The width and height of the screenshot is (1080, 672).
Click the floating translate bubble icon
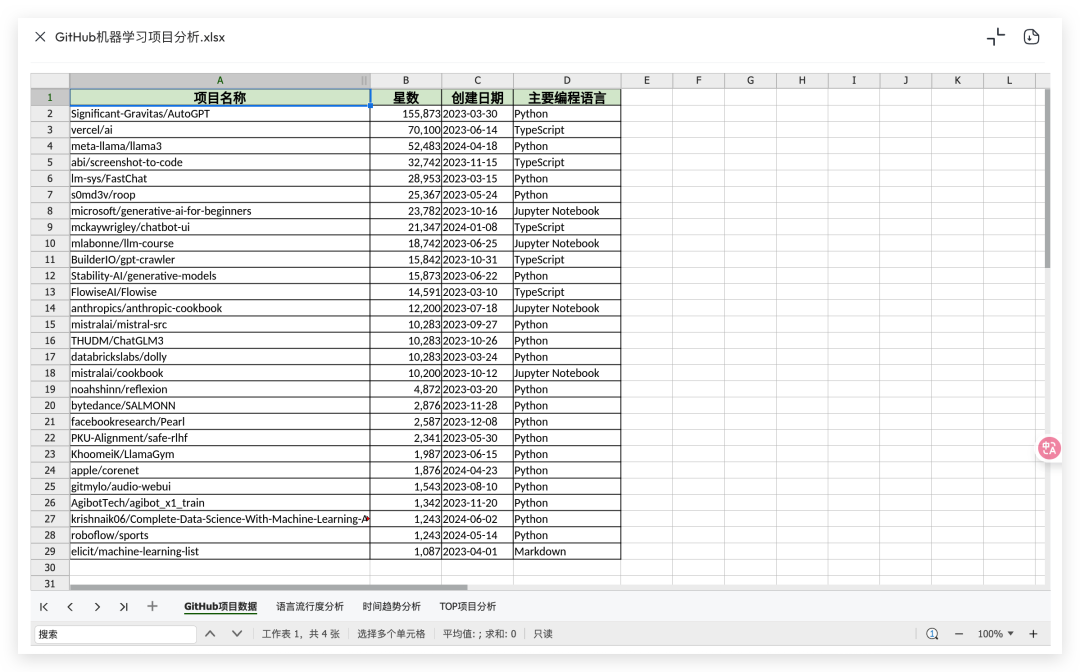[1049, 449]
